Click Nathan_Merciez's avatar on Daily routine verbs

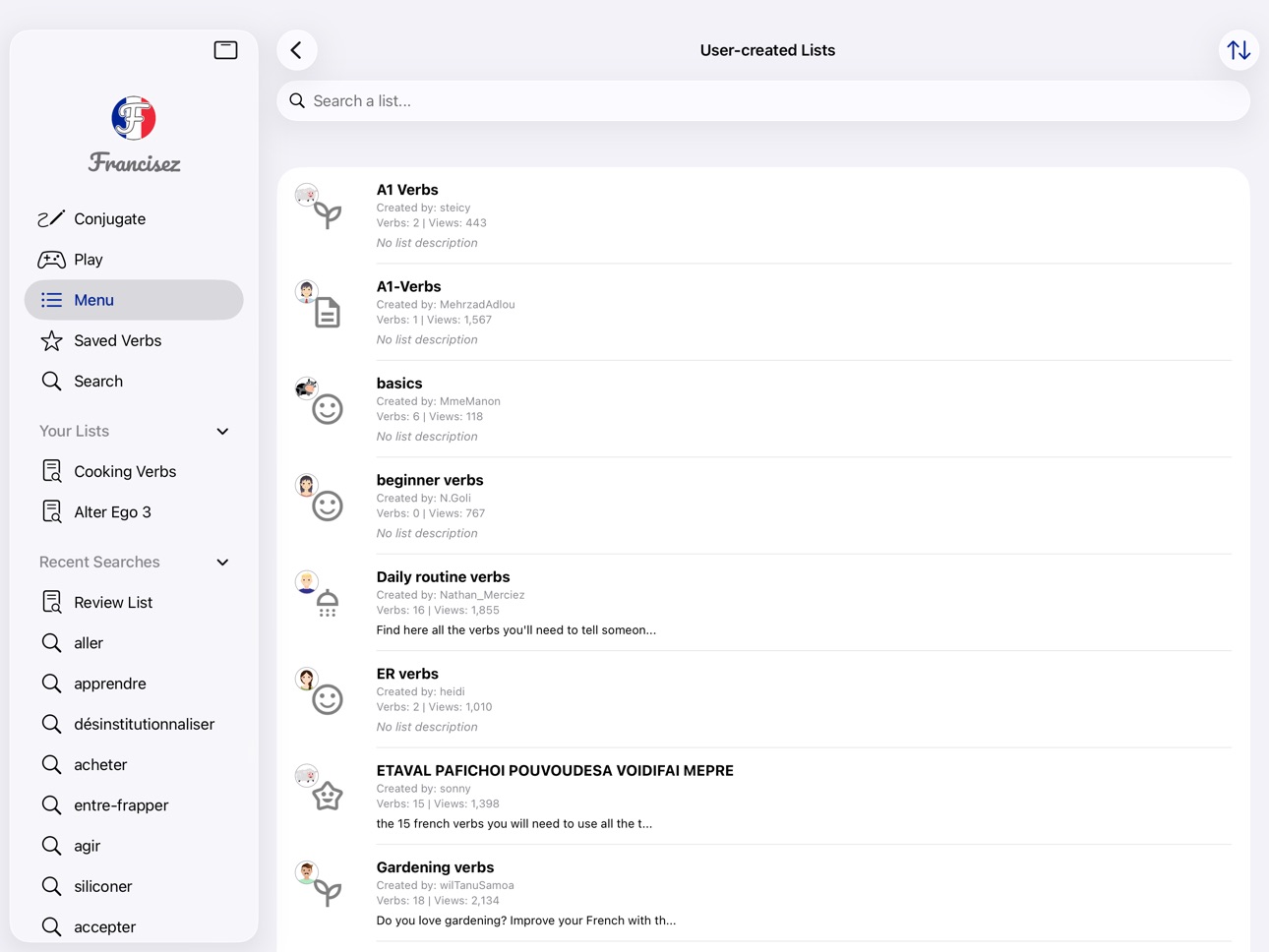(x=307, y=581)
